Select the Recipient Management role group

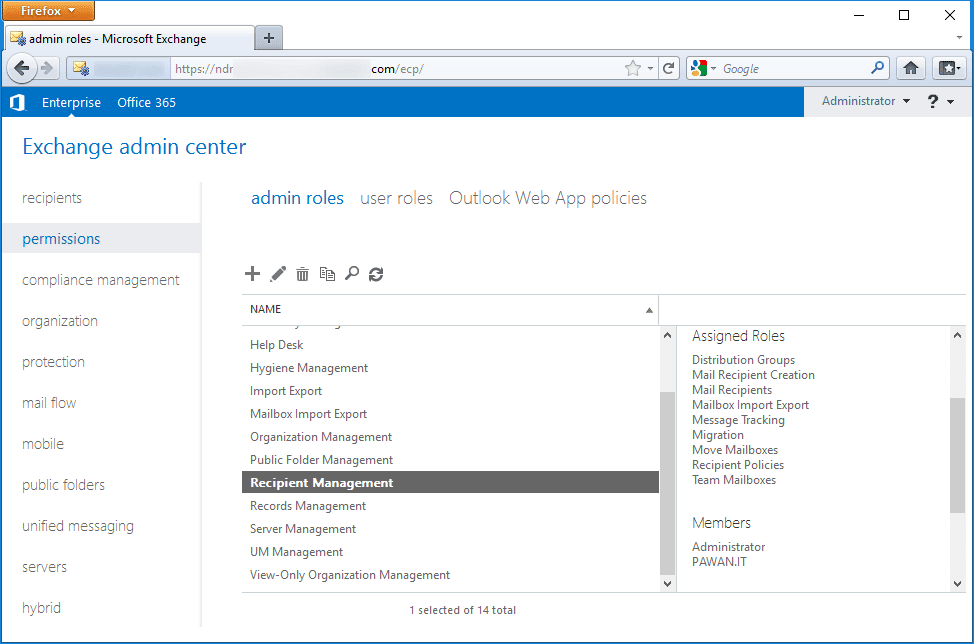point(450,483)
